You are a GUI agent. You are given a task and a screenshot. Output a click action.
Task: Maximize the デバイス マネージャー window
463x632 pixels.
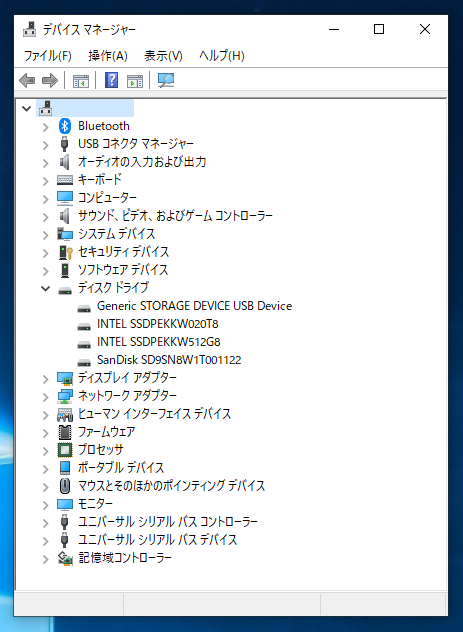click(x=379, y=29)
